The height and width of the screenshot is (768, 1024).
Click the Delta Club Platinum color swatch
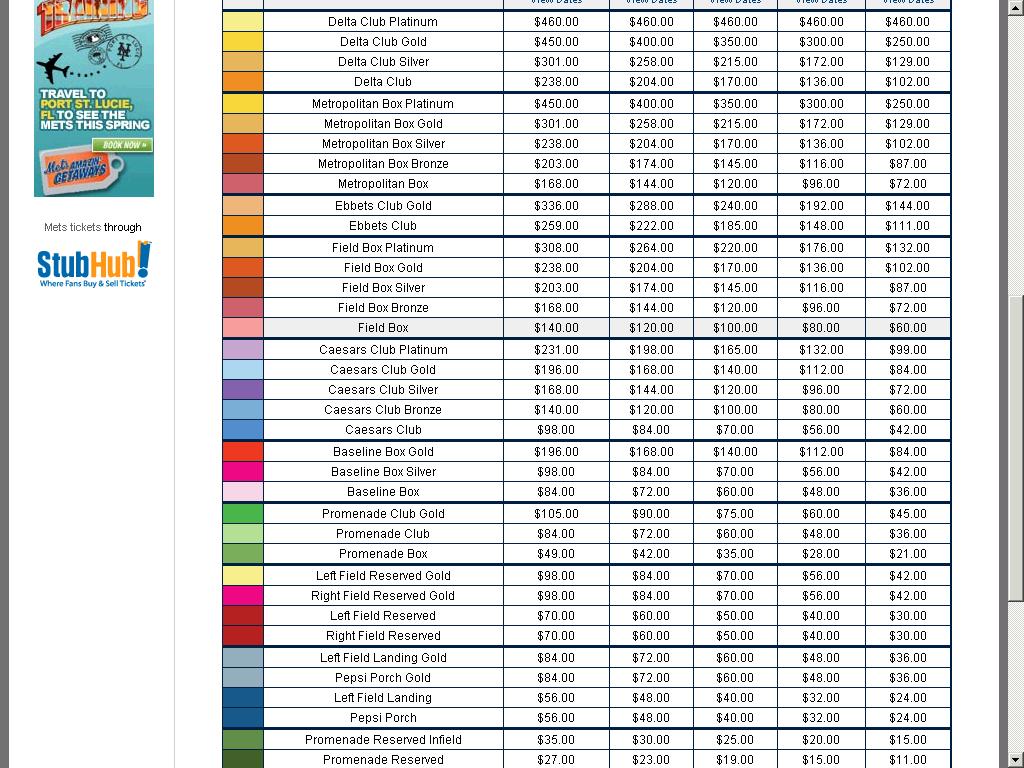coord(243,22)
